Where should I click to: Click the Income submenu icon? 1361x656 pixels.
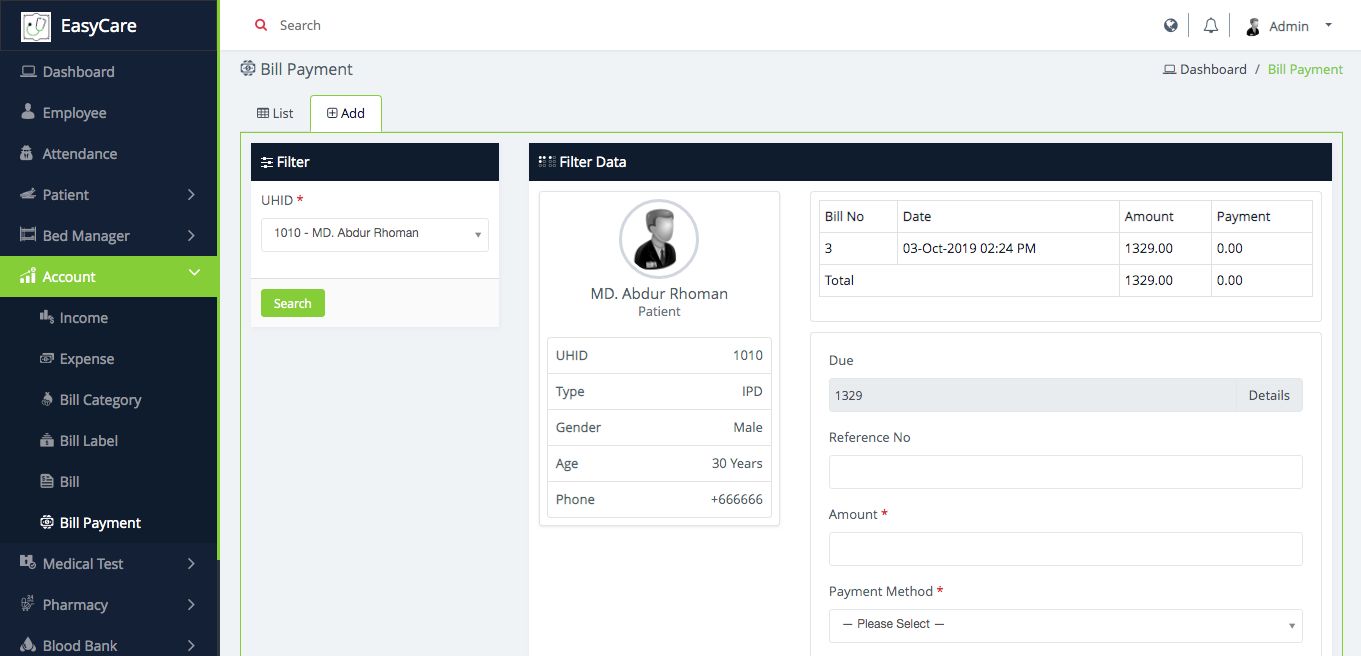[46, 317]
